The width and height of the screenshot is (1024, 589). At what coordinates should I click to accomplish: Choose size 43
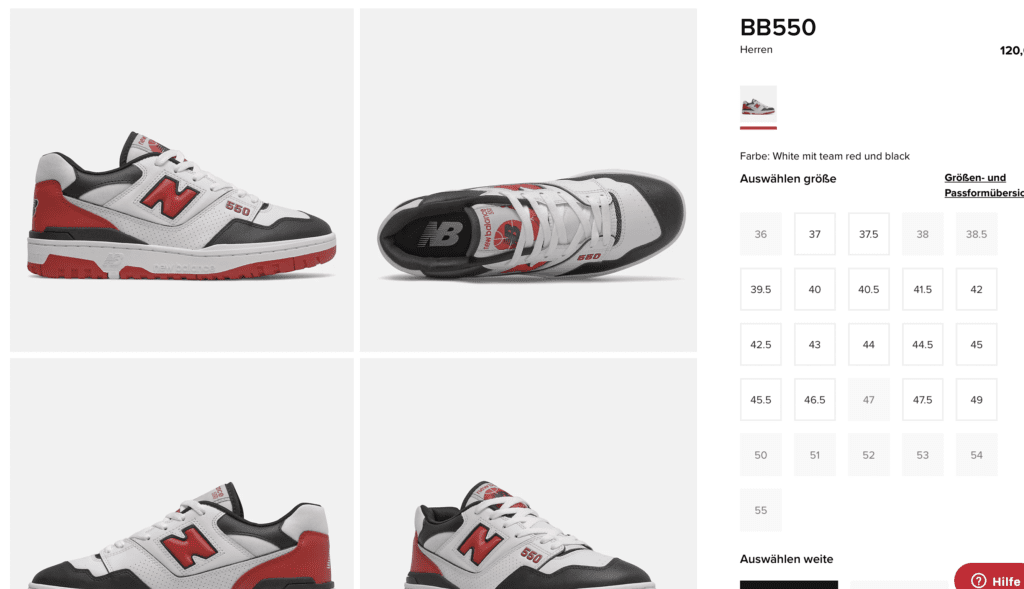click(814, 344)
